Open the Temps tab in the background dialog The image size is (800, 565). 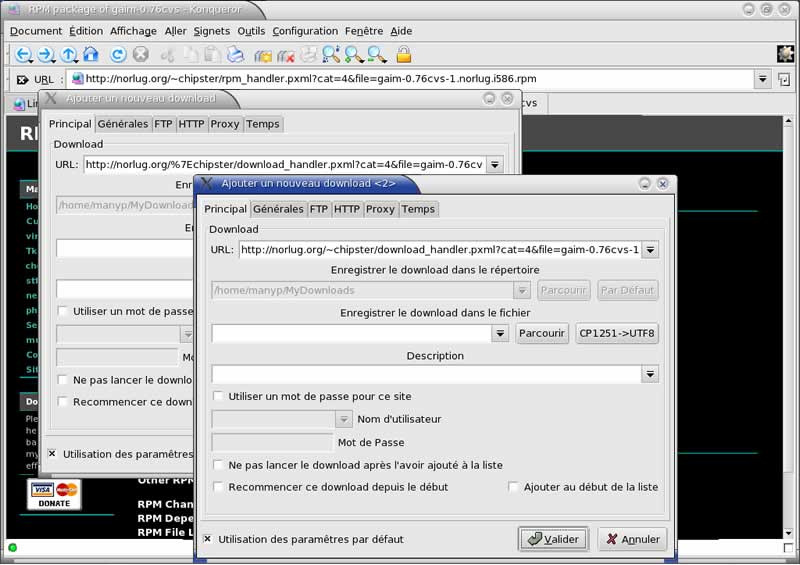tap(263, 124)
